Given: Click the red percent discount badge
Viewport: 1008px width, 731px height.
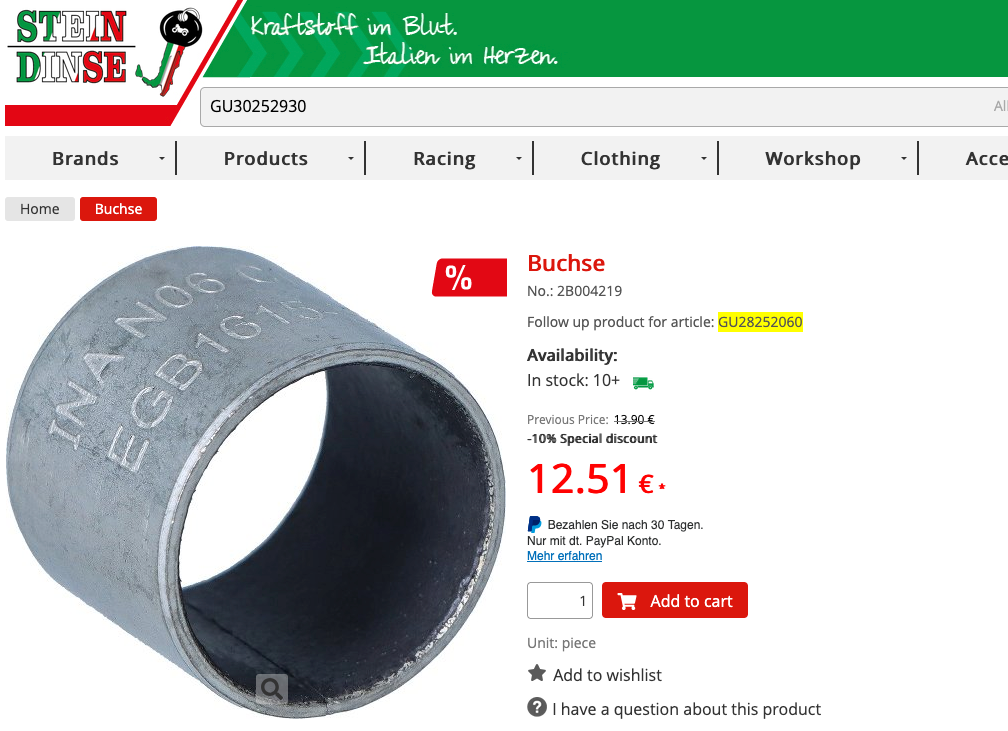Looking at the screenshot, I should point(469,278).
